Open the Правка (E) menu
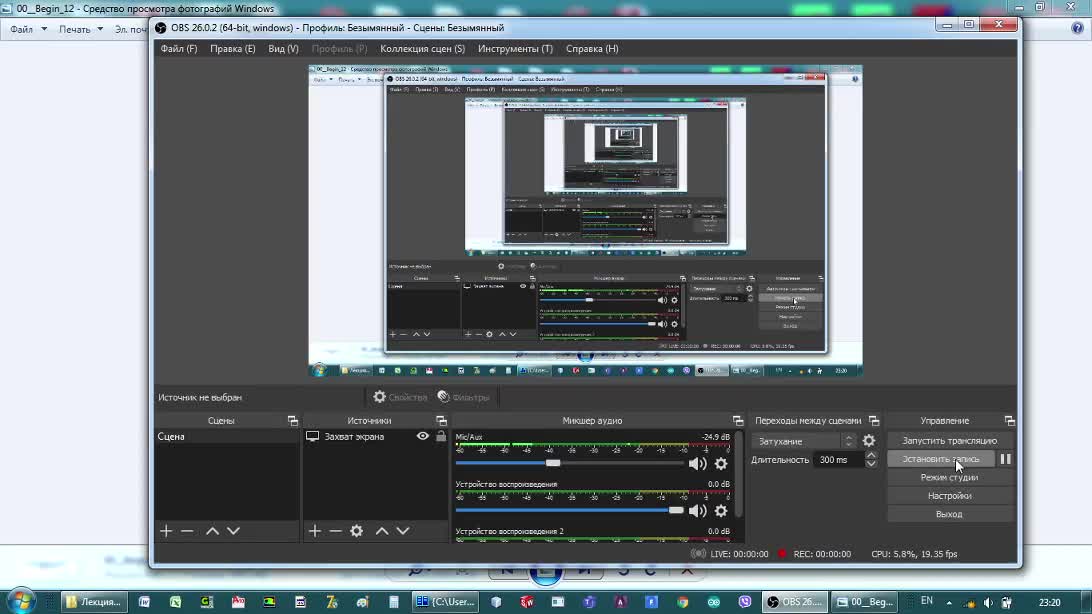This screenshot has width=1092, height=614. pos(233,49)
